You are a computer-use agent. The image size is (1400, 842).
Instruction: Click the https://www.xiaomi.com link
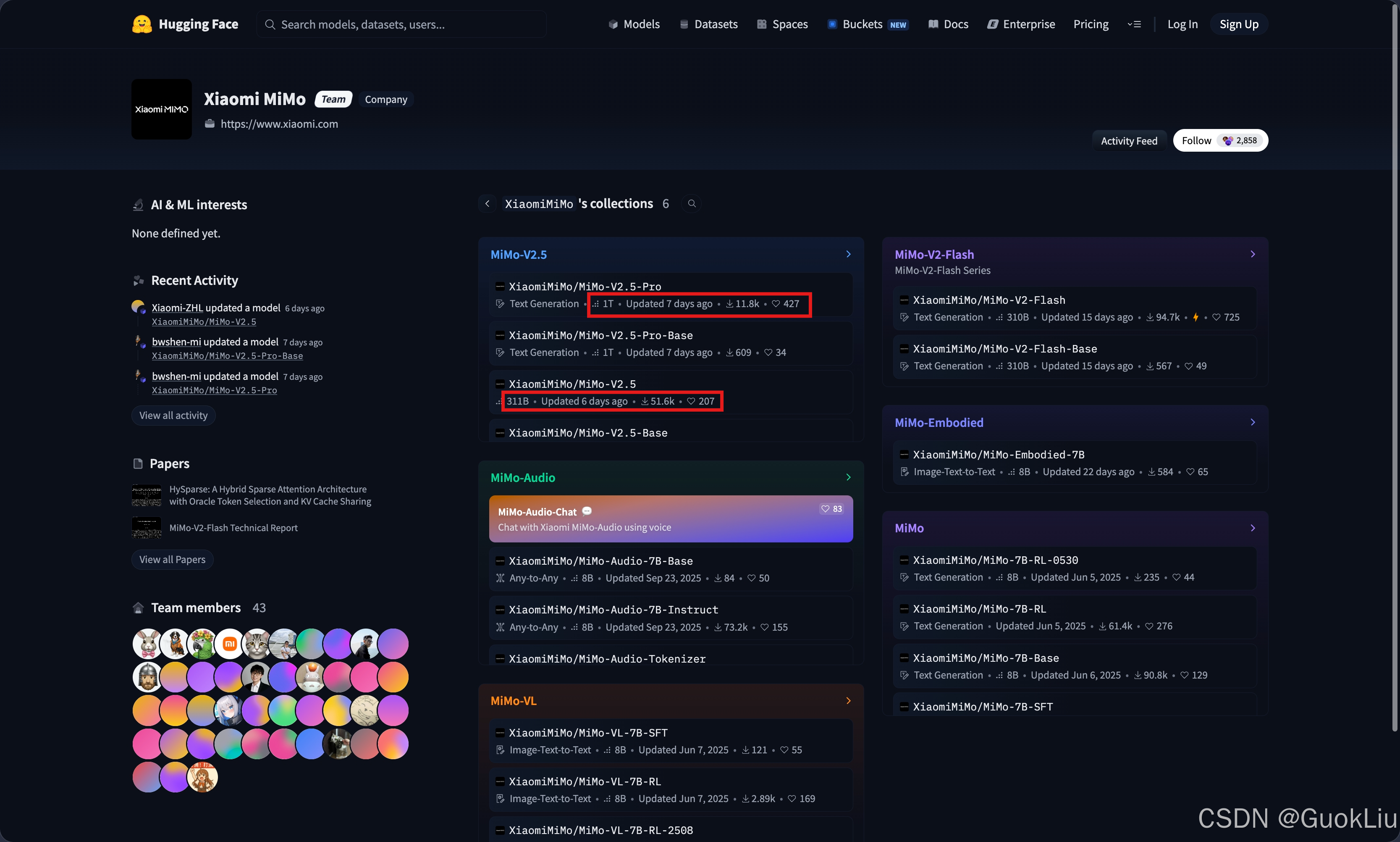tap(279, 124)
